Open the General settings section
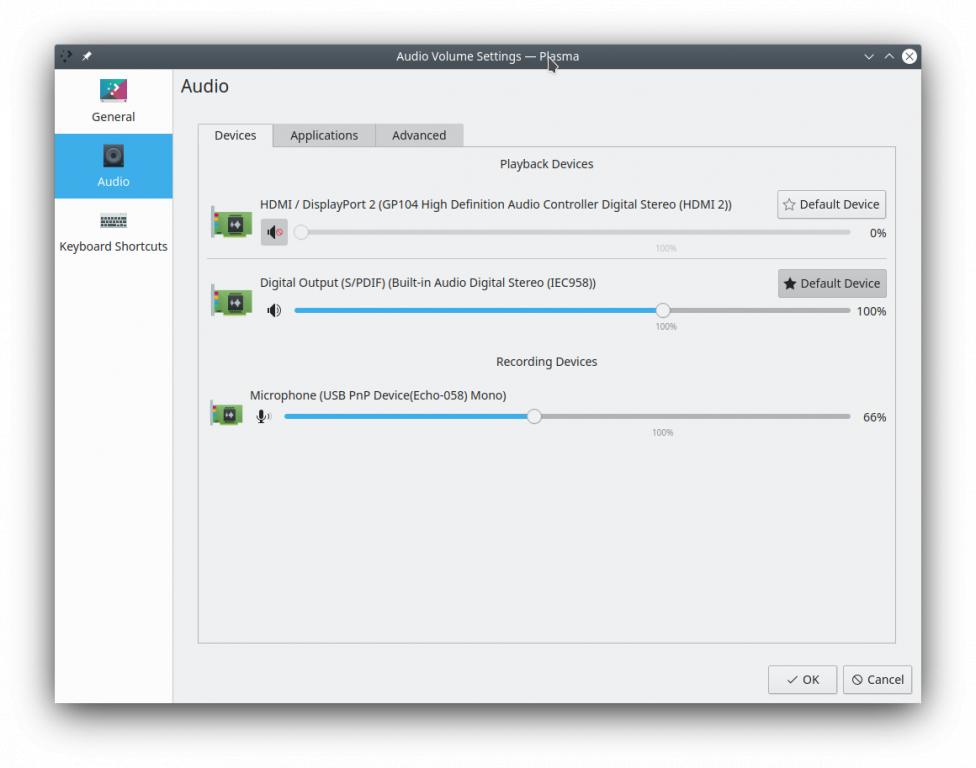This screenshot has width=976, height=768. [x=113, y=101]
